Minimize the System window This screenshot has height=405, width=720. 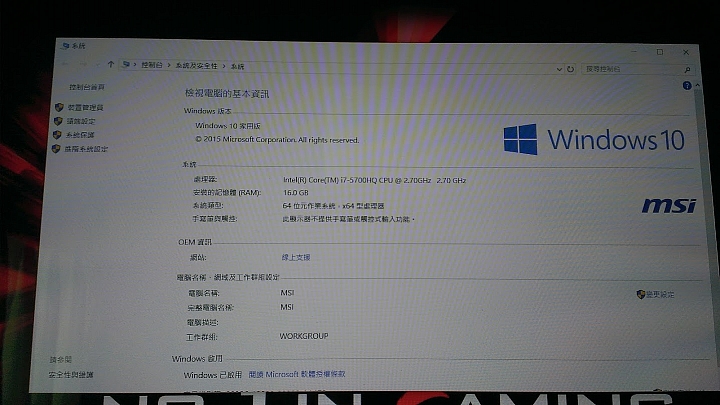coord(634,51)
